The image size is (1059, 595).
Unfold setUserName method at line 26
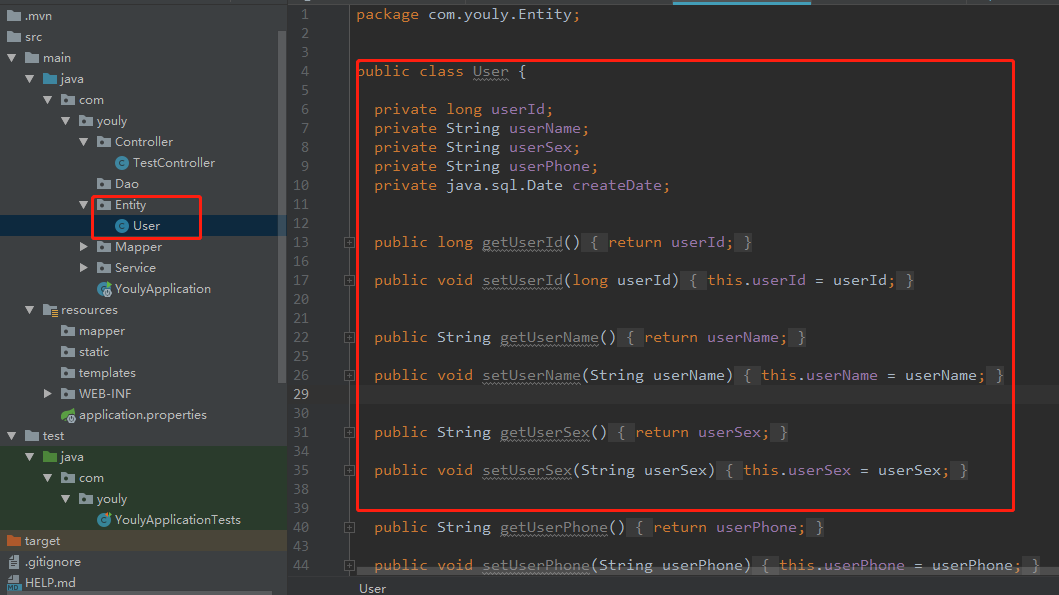pos(349,376)
